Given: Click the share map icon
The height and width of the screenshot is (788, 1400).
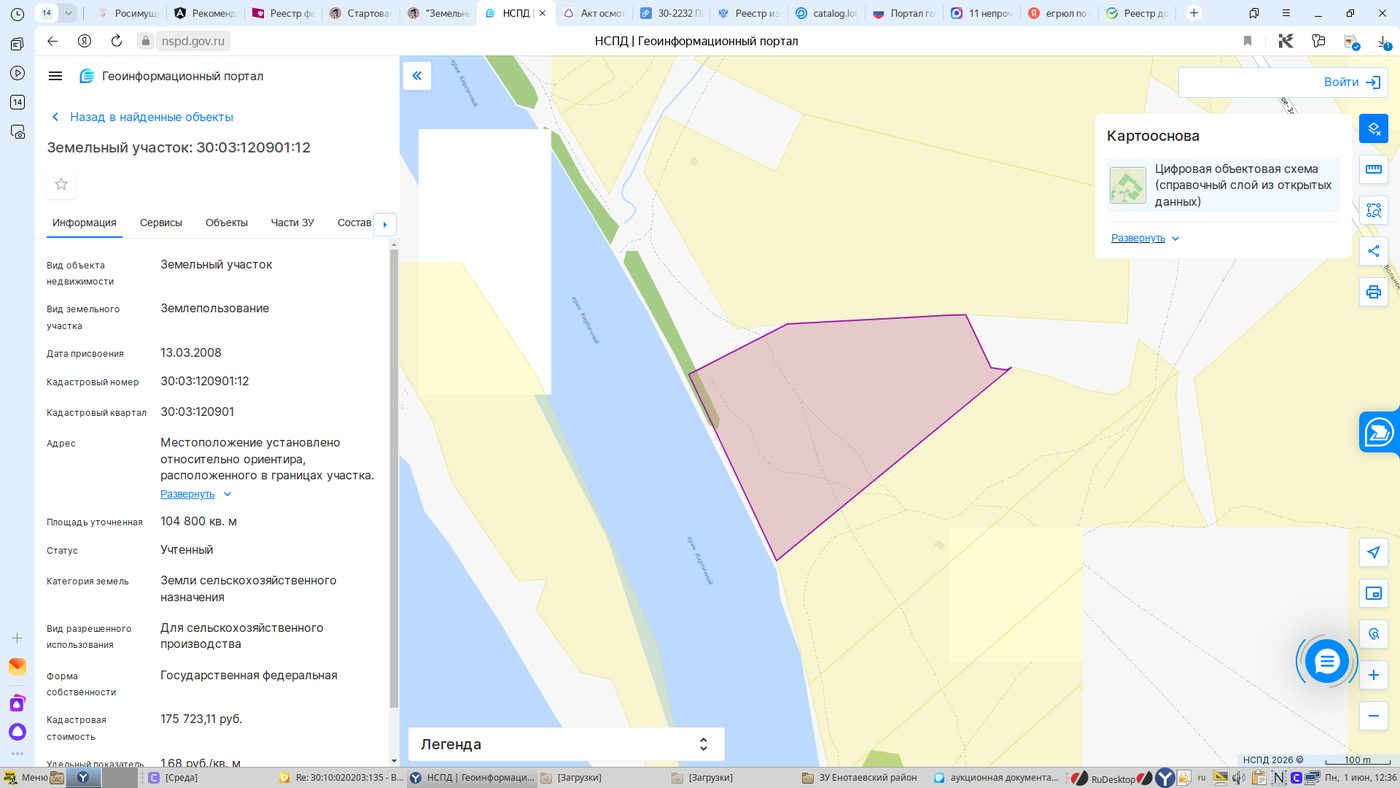Looking at the screenshot, I should point(1374,251).
